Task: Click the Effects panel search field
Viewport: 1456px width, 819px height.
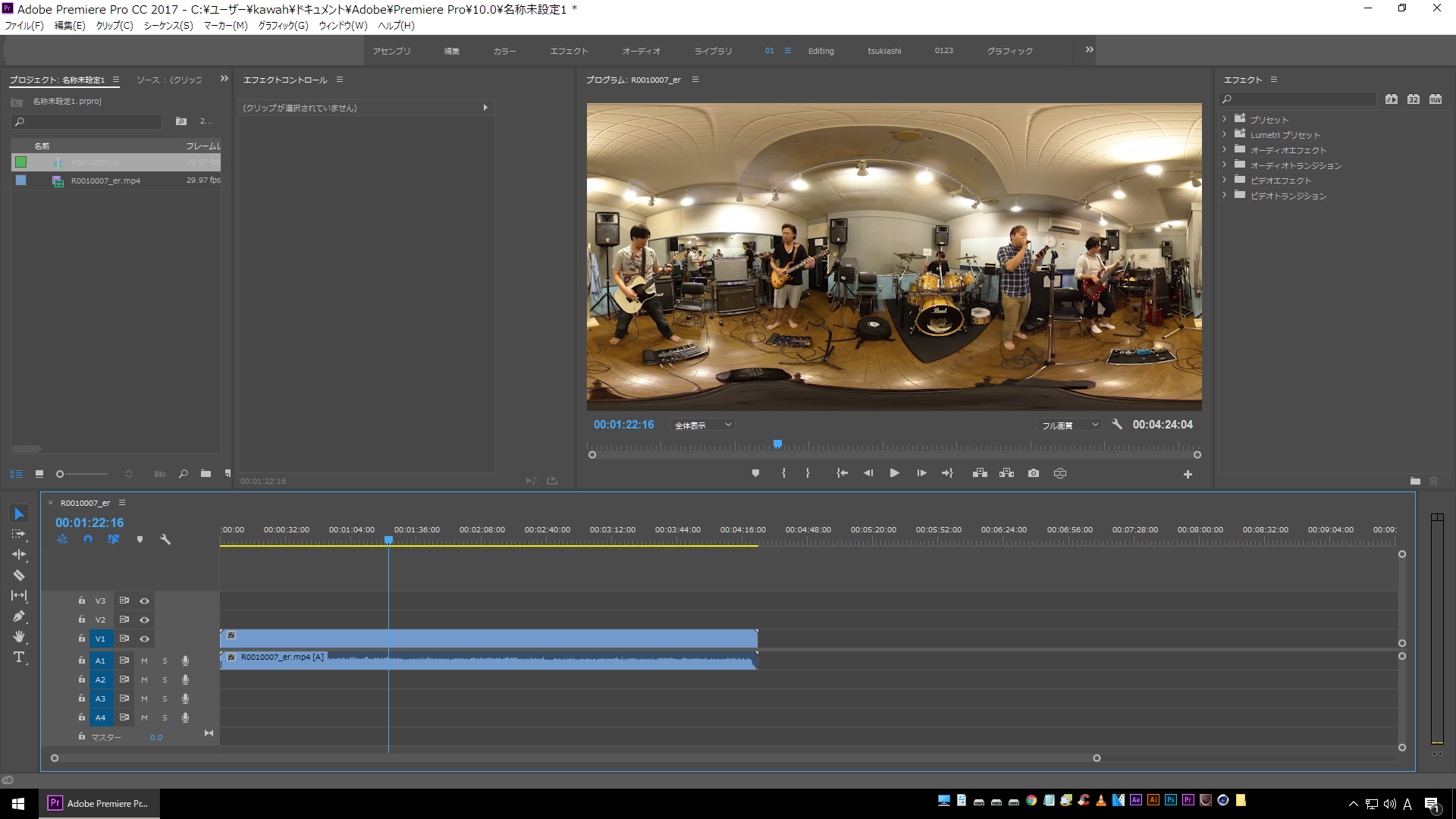Action: click(1298, 99)
